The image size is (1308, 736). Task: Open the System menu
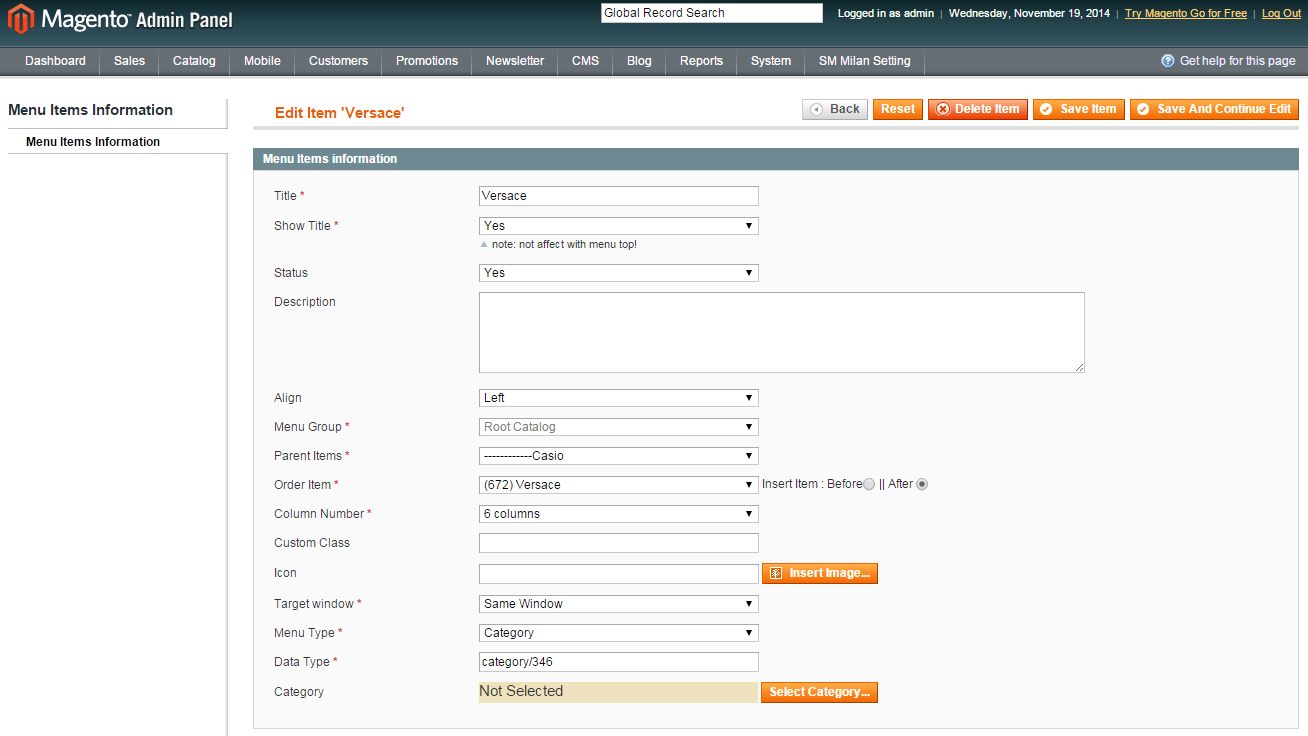click(x=771, y=61)
